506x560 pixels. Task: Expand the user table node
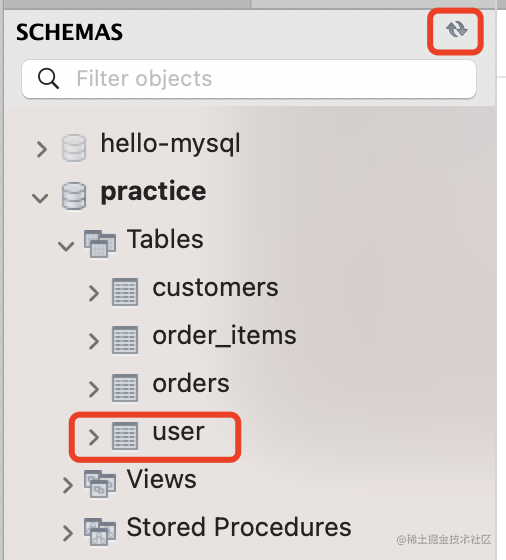click(x=94, y=437)
